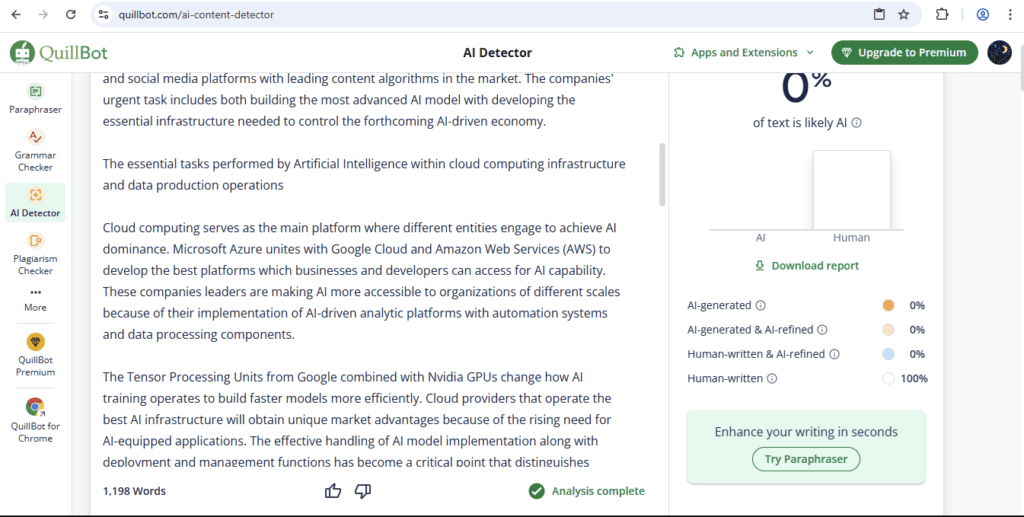The width and height of the screenshot is (1024, 517).
Task: Expand the More tools item
Action: (35, 300)
